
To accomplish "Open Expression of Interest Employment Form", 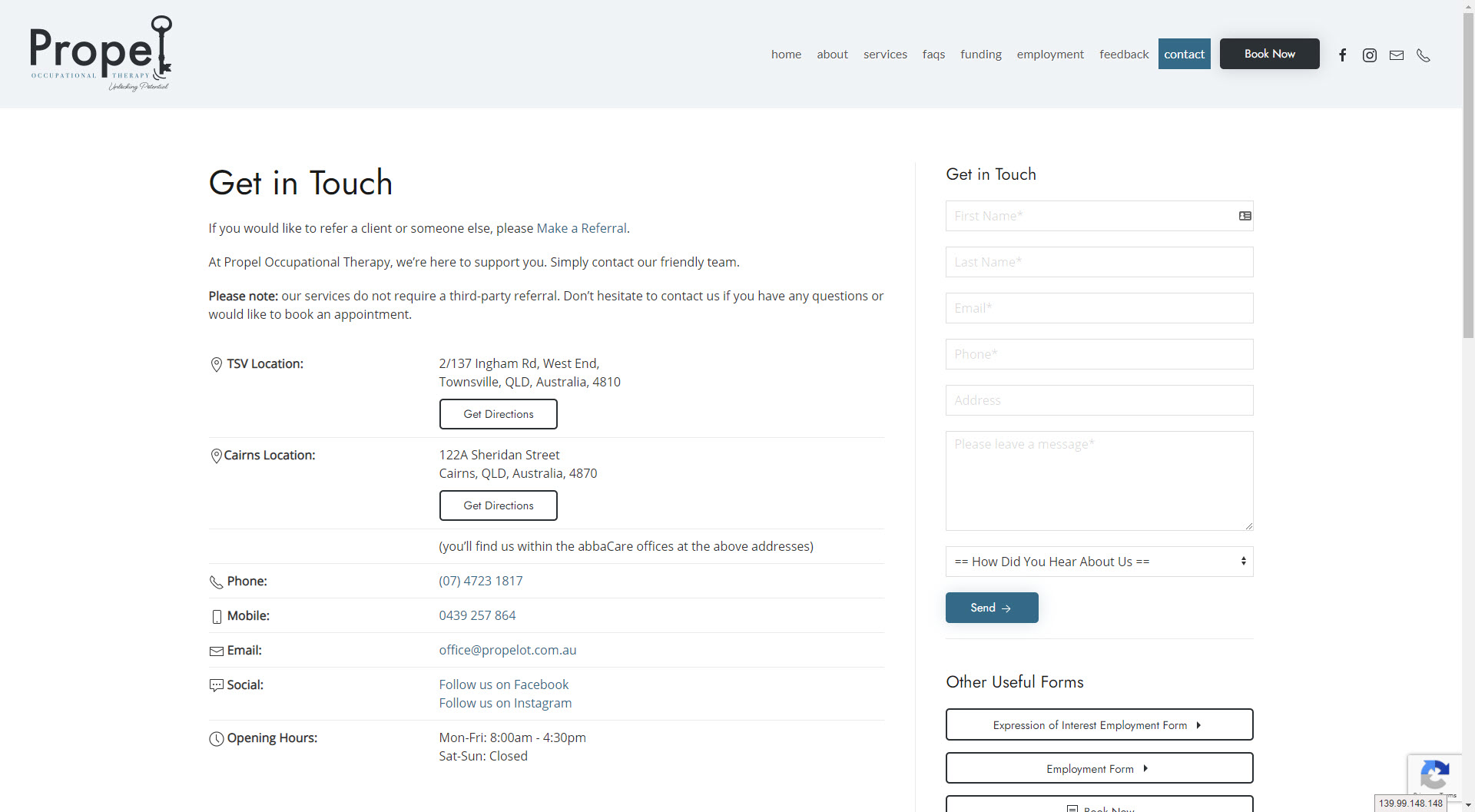I will [1099, 724].
